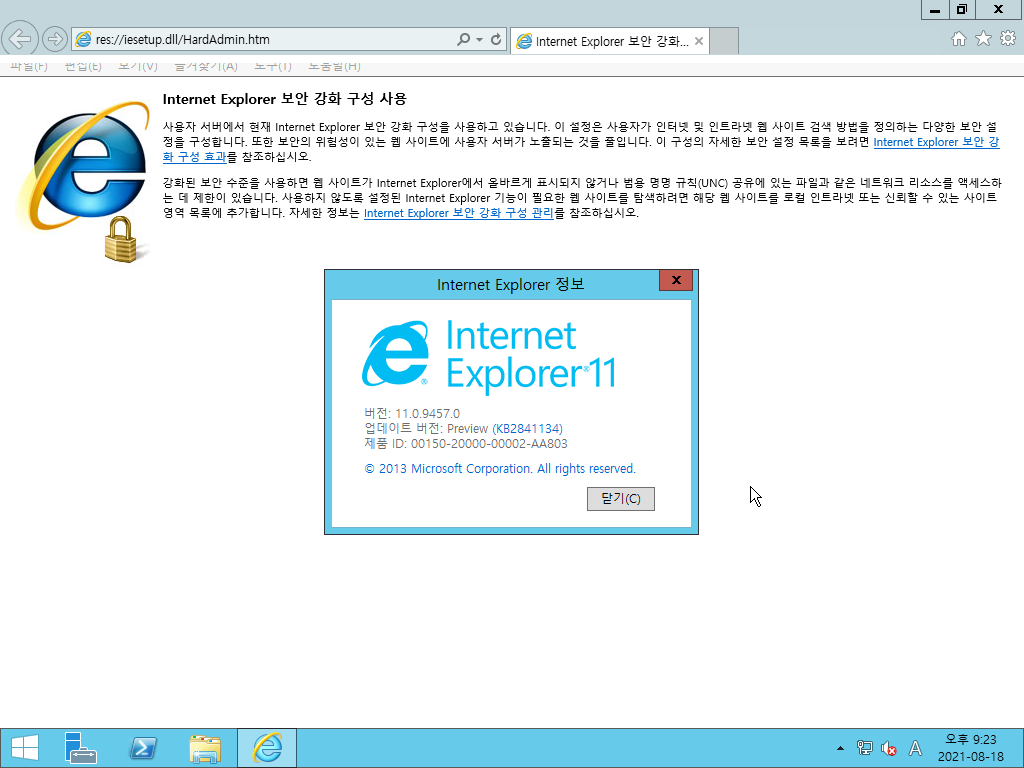
Task: Click the search magnifier in address bar
Action: pyautogui.click(x=463, y=39)
